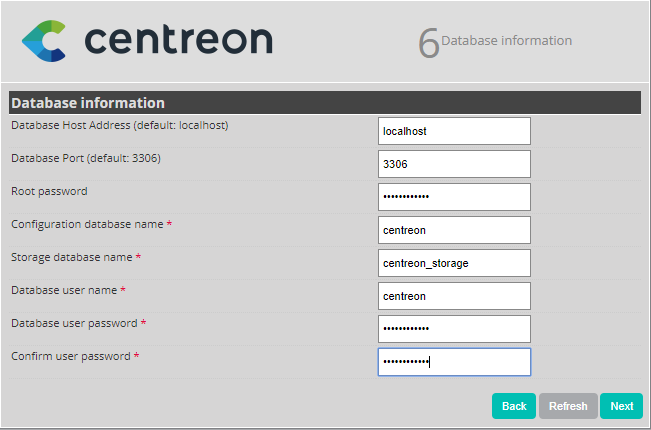Click the 'Database Host Address (default: localhost)' label

(x=120, y=125)
